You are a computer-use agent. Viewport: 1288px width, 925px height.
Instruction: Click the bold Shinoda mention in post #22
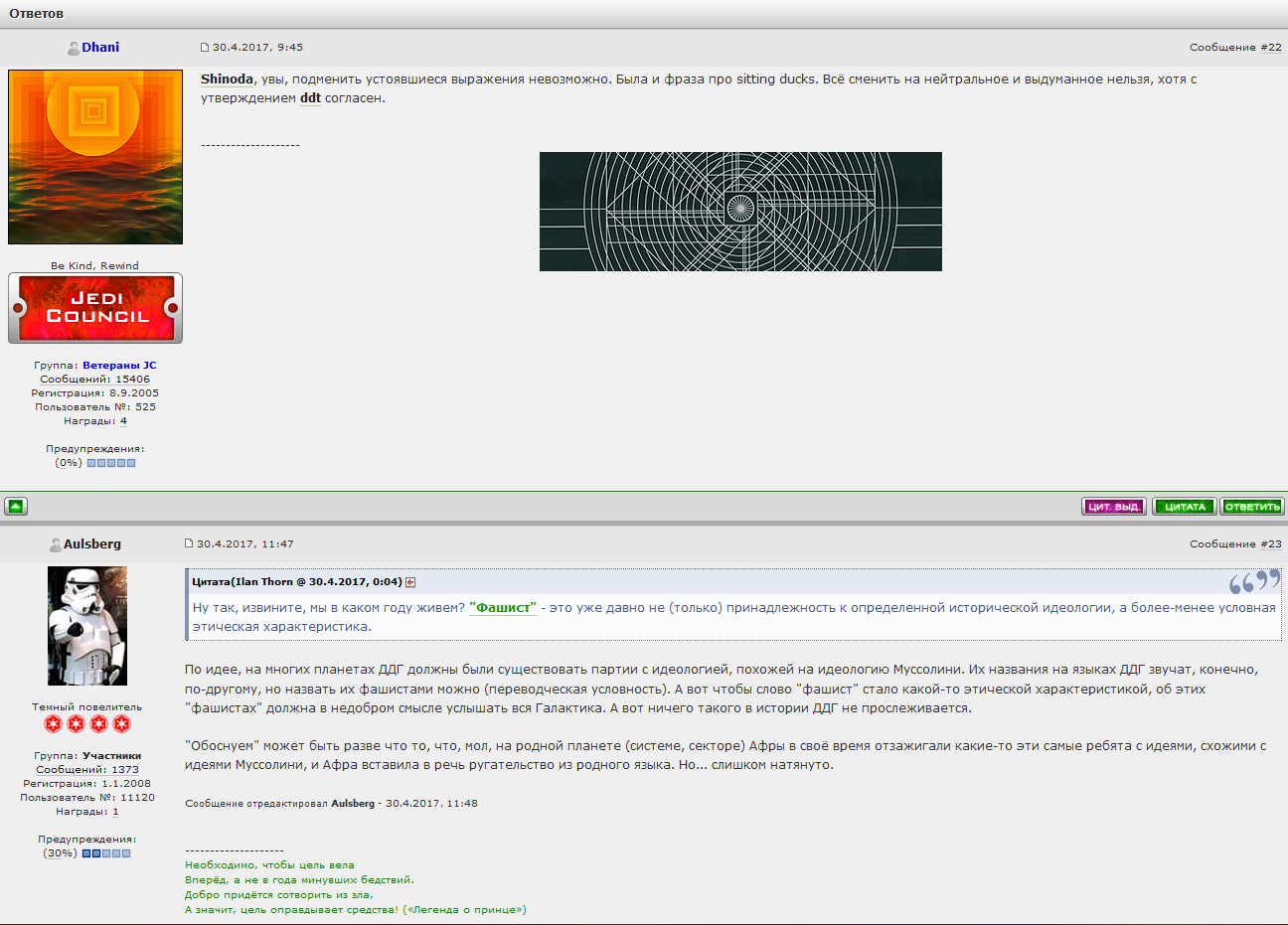tap(227, 79)
